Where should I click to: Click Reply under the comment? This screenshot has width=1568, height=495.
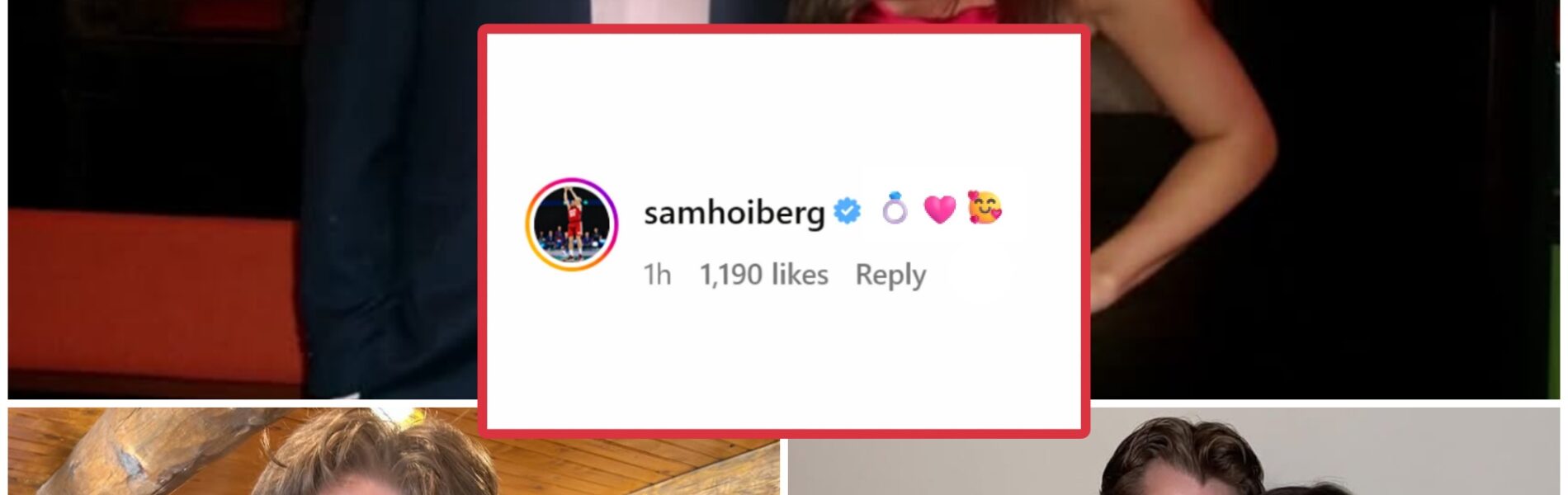[890, 275]
